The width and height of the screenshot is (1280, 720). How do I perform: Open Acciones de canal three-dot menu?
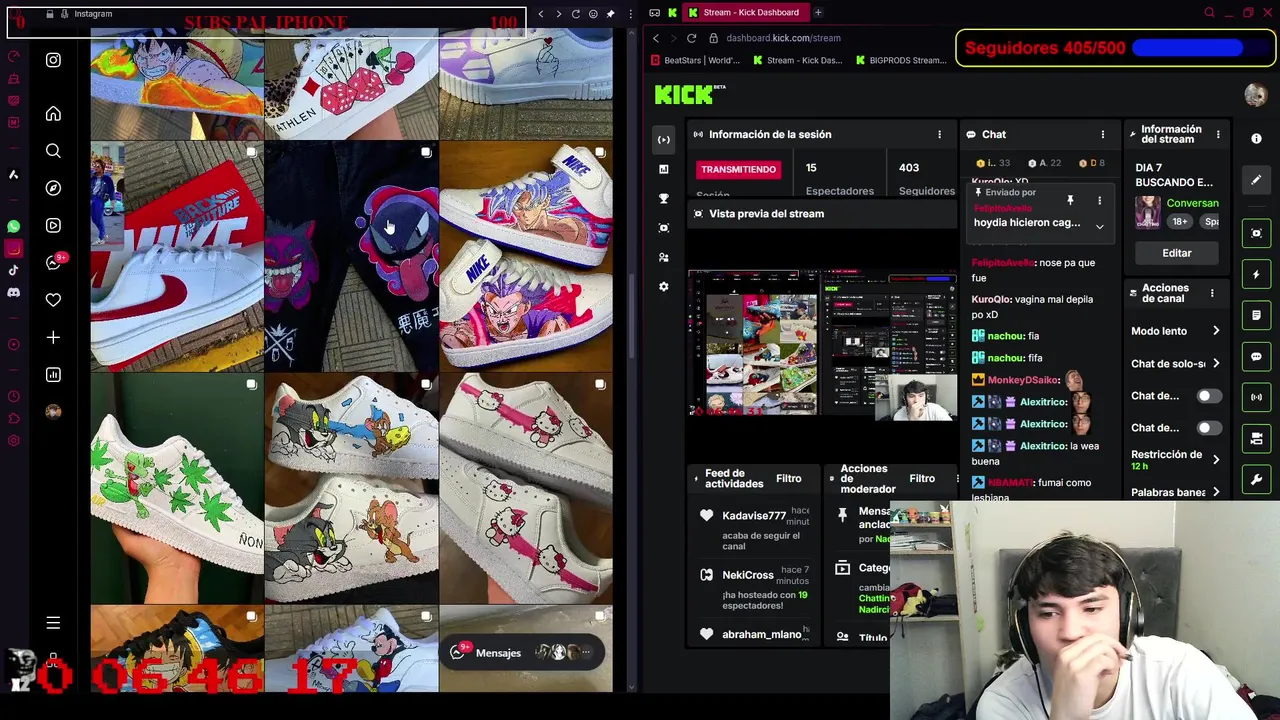pyautogui.click(x=1212, y=293)
